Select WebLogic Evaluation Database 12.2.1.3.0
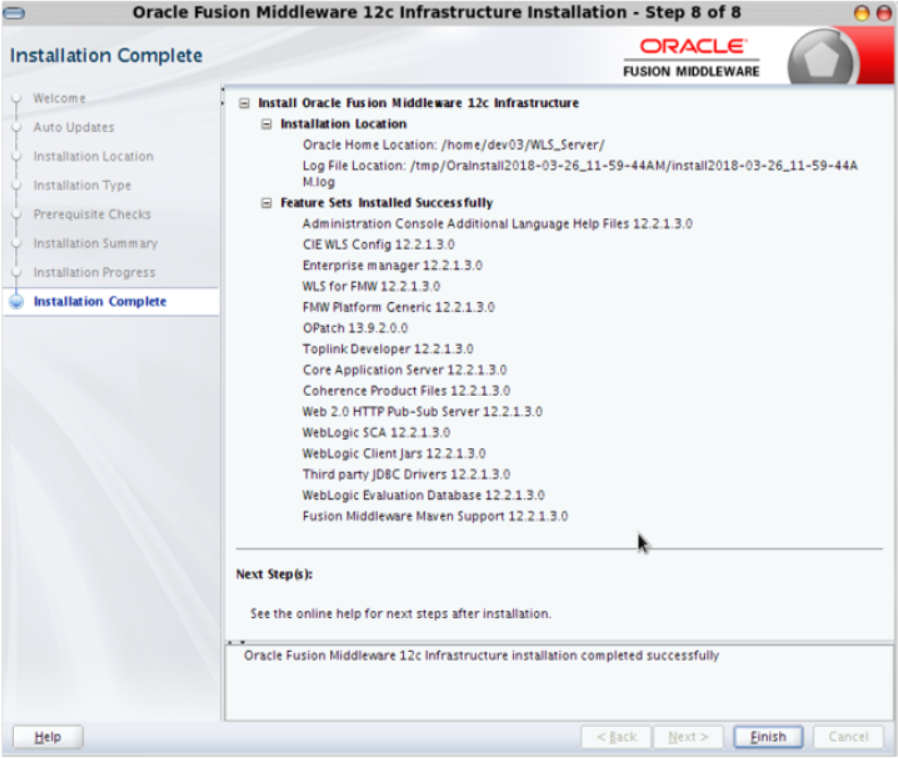 click(424, 495)
